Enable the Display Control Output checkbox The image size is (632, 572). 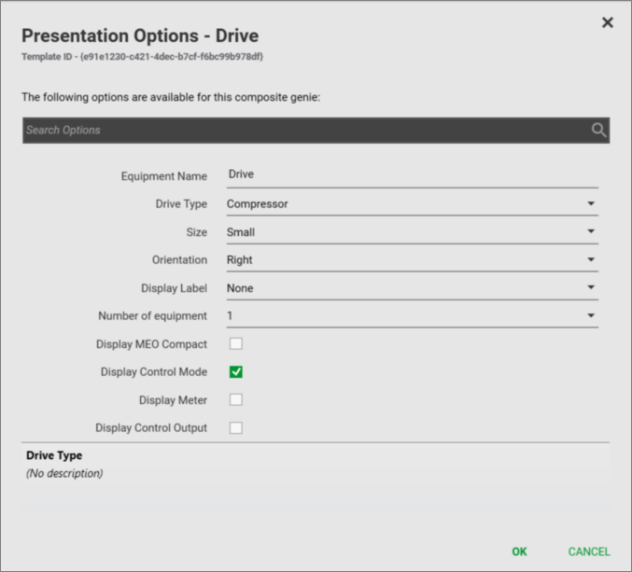[236, 428]
